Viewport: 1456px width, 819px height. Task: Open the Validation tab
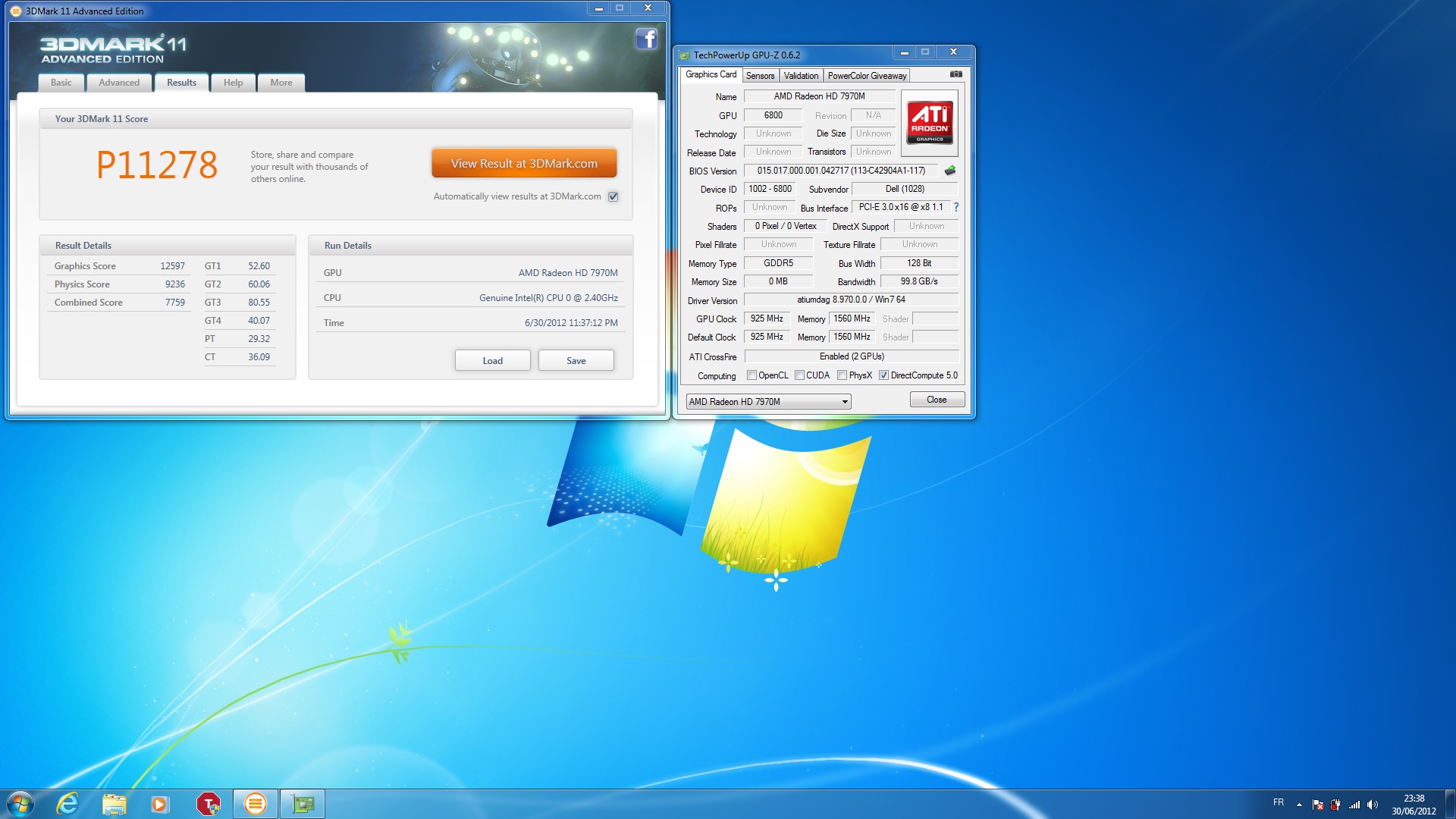pos(801,76)
